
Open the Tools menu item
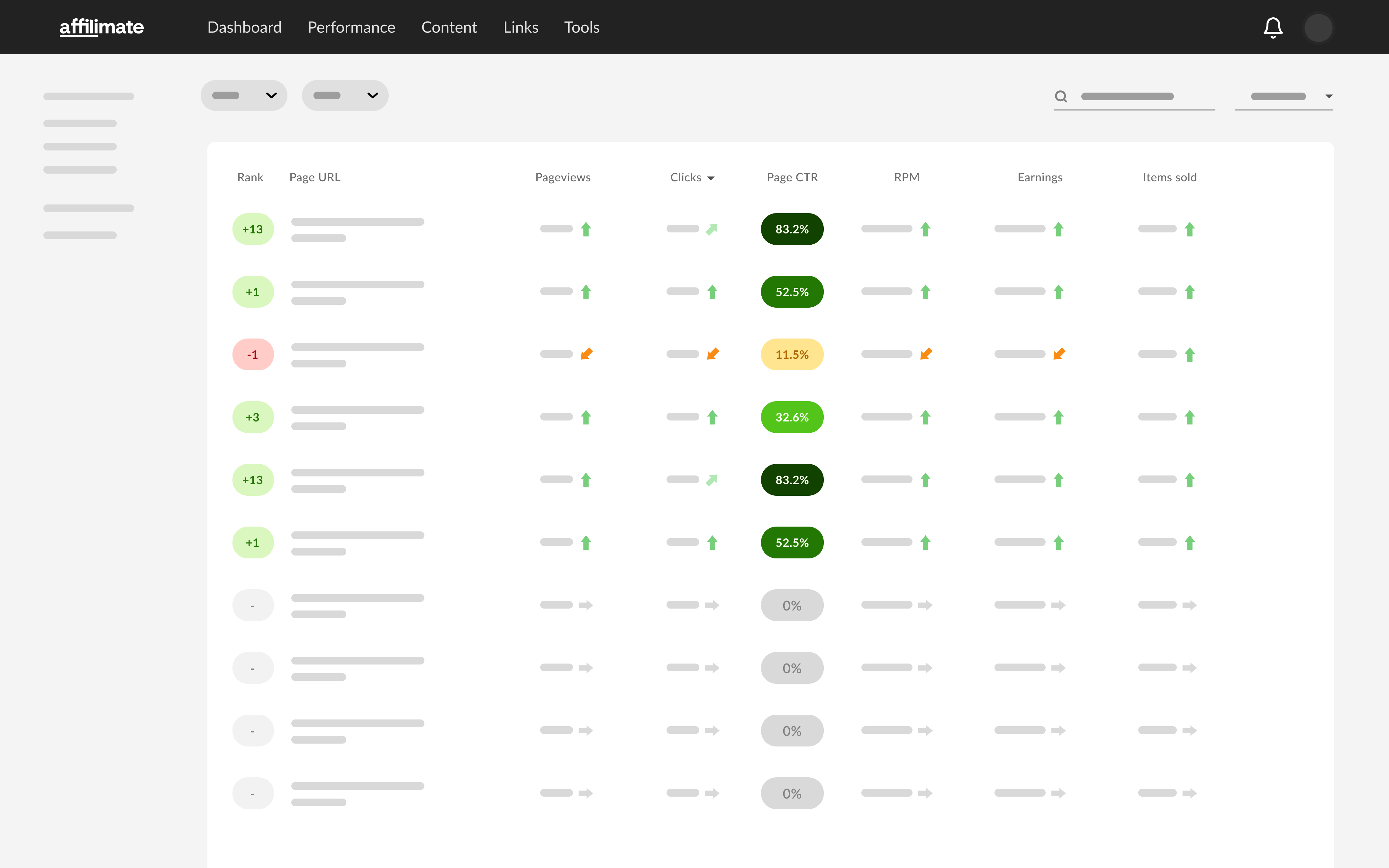tap(581, 28)
